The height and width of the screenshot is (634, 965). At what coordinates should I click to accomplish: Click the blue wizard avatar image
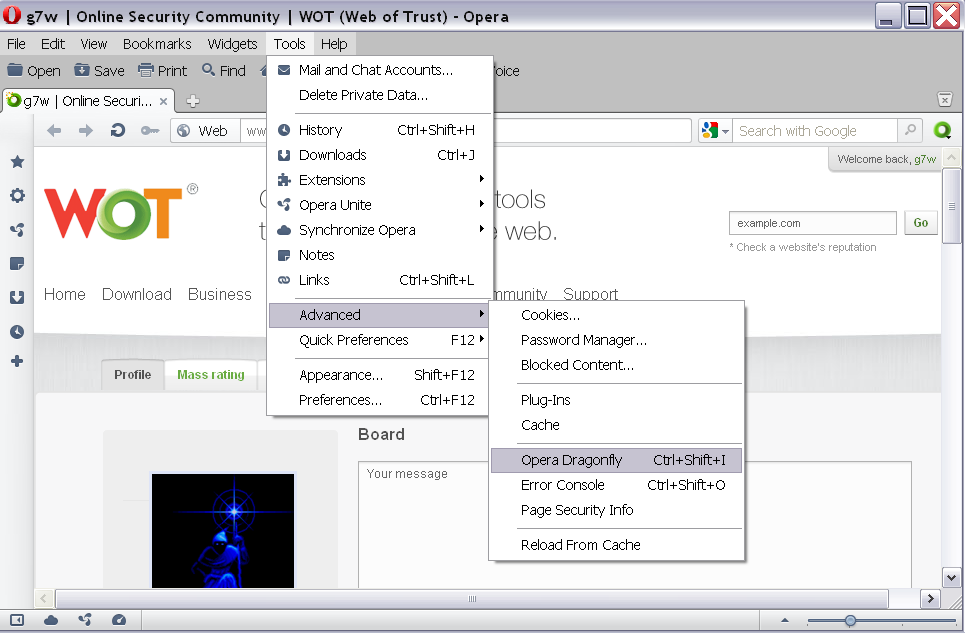tap(223, 531)
